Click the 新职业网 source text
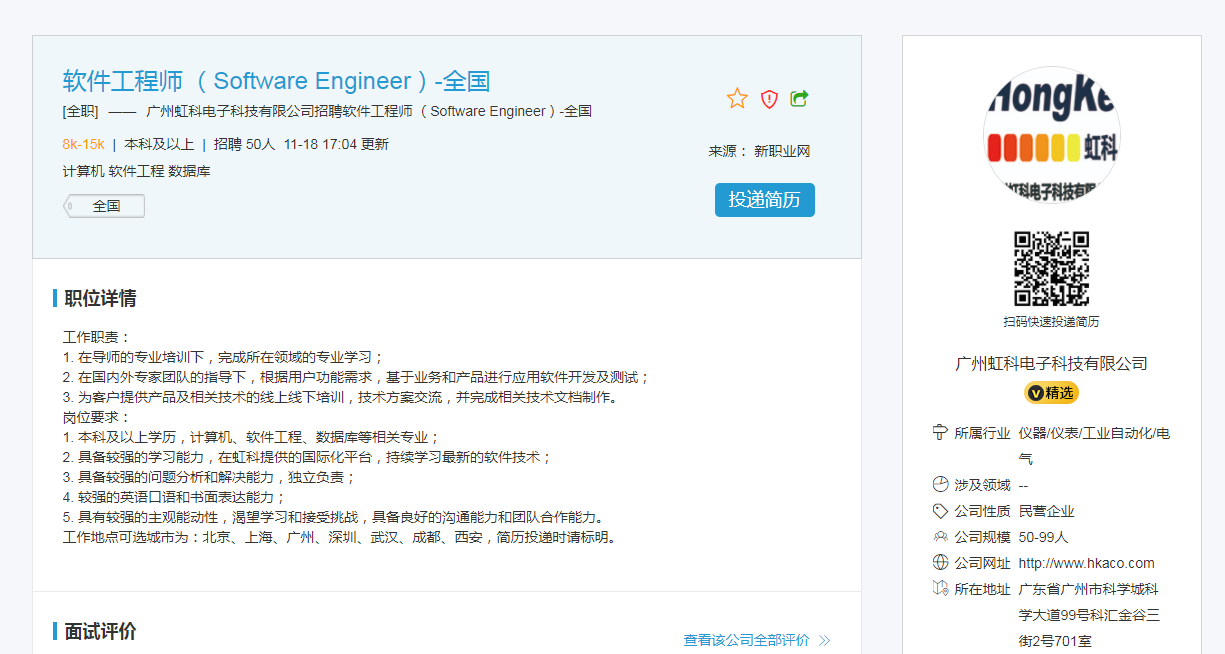Screen dimensions: 1225x654 pos(782,151)
